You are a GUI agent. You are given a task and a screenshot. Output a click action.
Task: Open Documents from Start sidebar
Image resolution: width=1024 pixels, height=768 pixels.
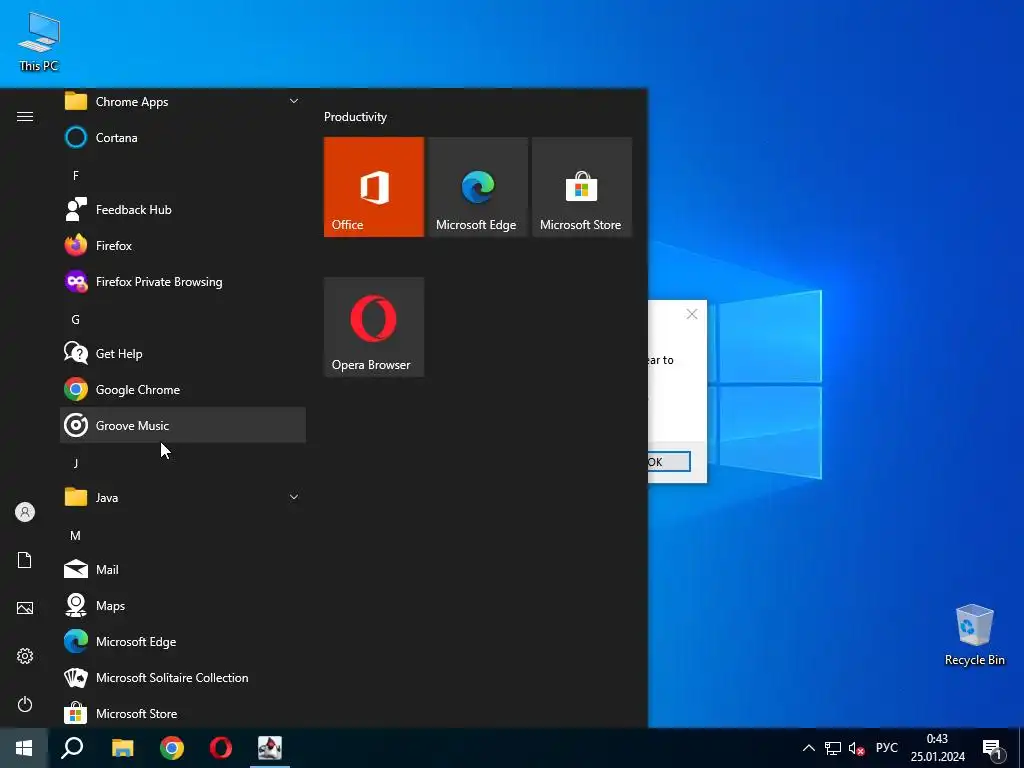[x=25, y=560]
